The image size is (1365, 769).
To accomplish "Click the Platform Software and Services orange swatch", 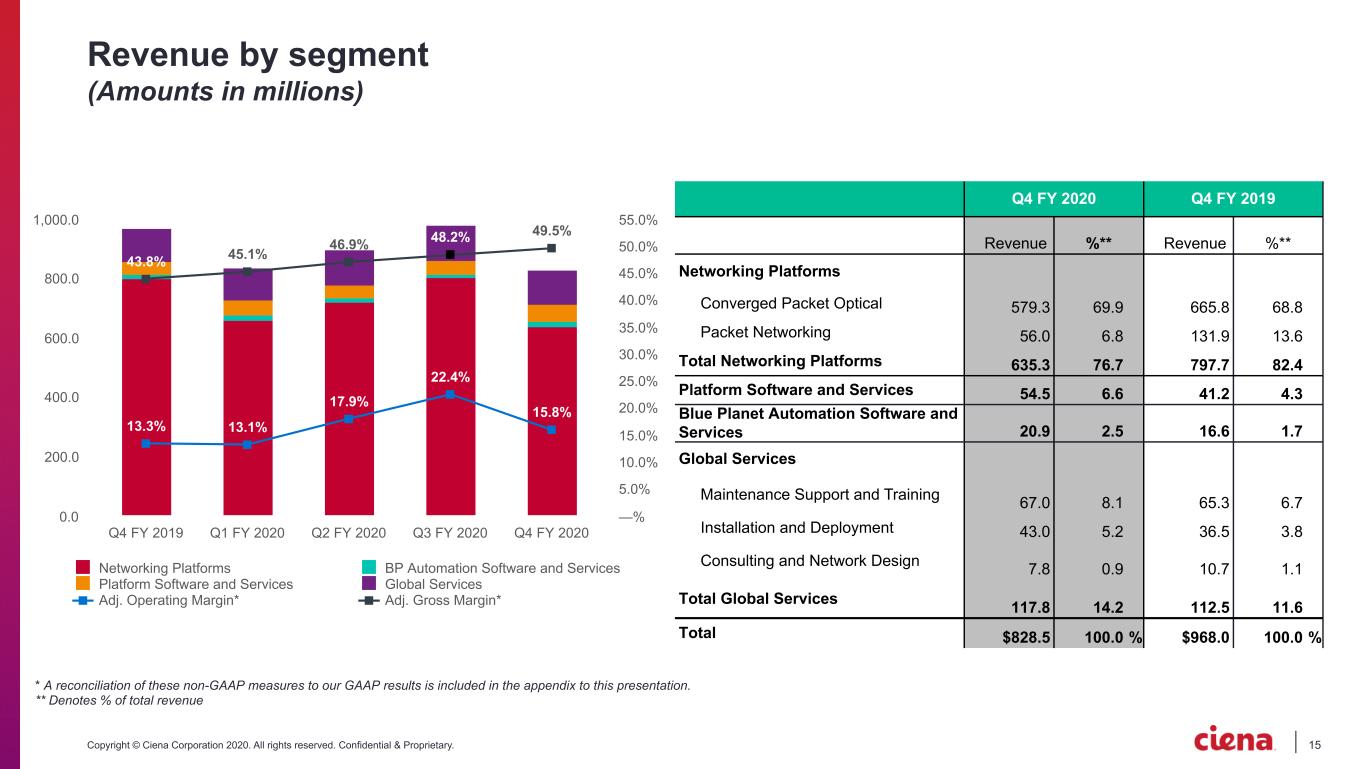I will tap(83, 584).
